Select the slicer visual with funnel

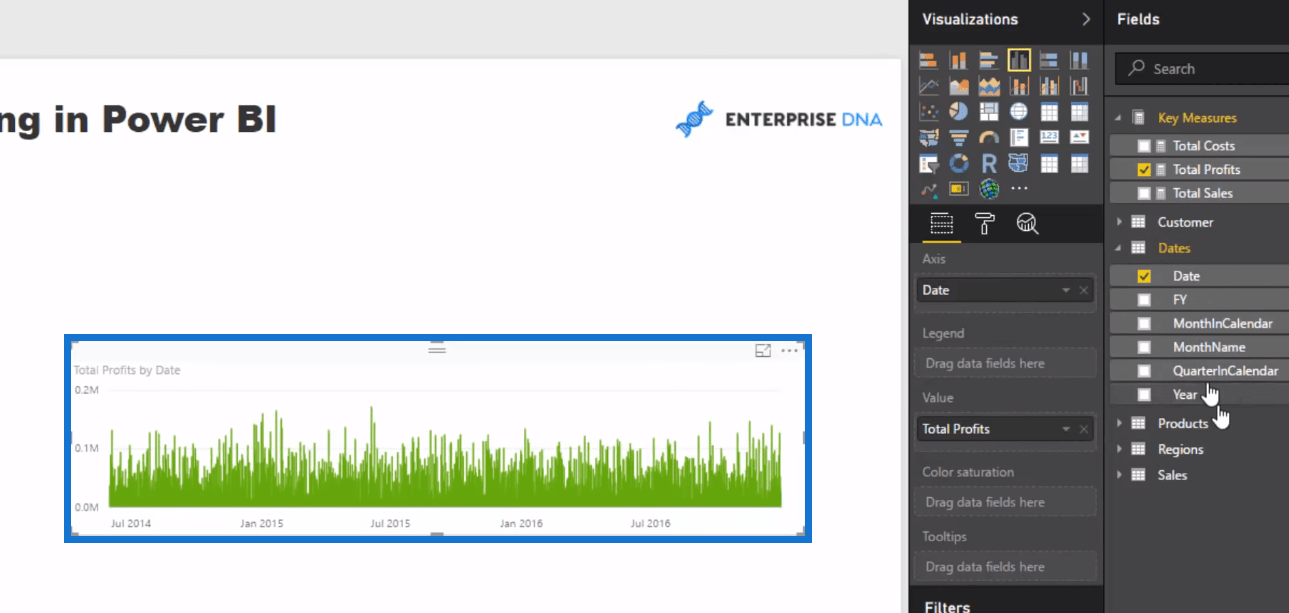(929, 163)
